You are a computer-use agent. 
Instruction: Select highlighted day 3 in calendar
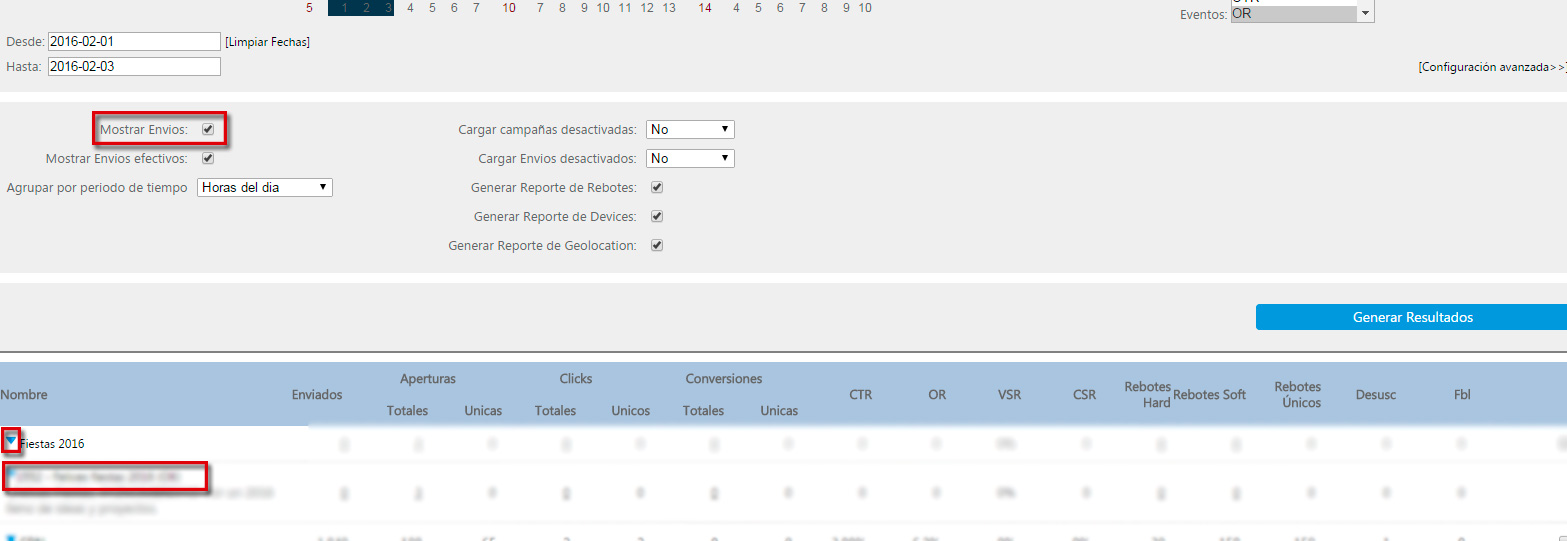388,8
